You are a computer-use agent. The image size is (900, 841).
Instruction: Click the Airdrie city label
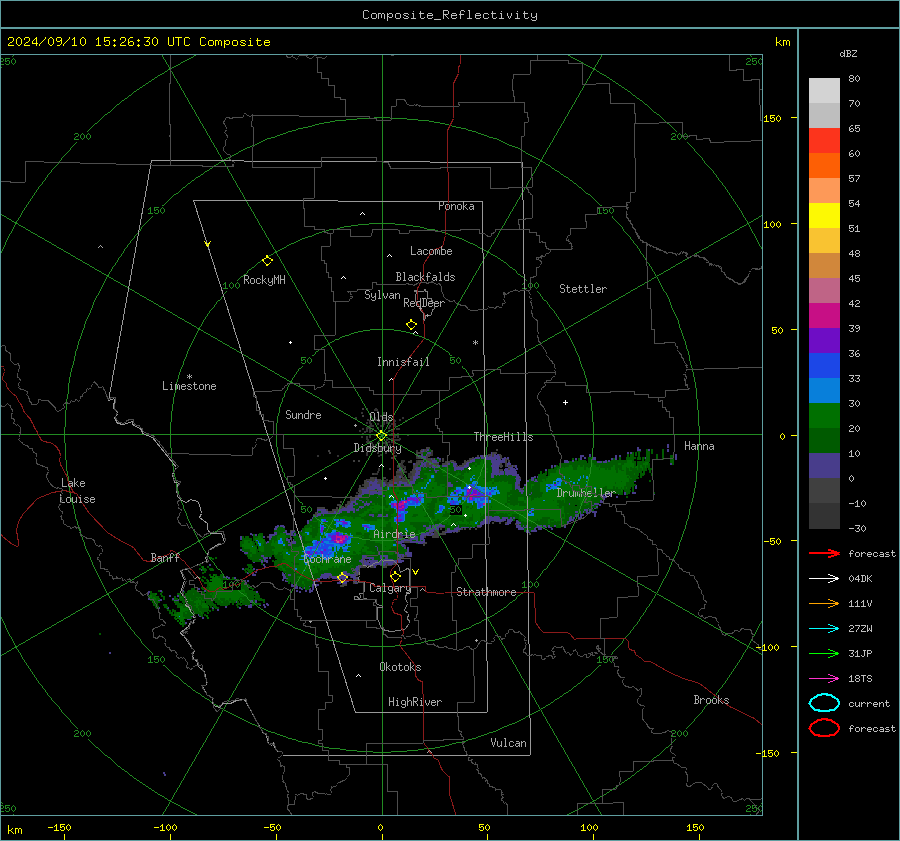coord(394,534)
